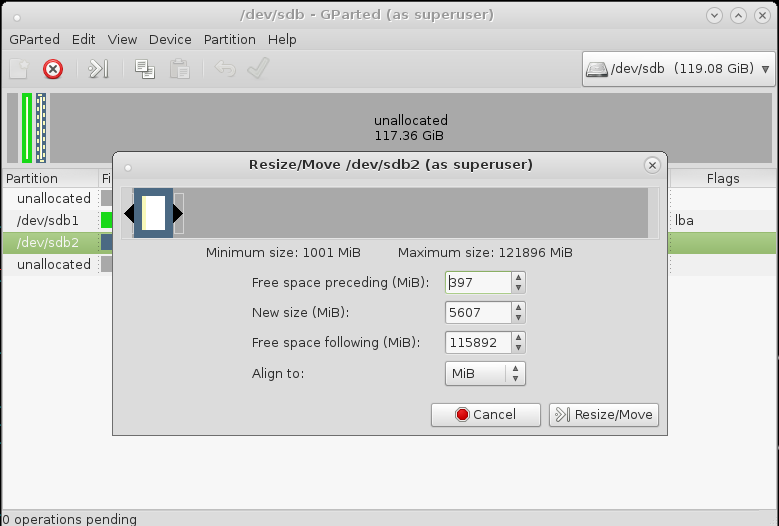This screenshot has width=779, height=526.
Task: Close the Resize/Move dialog
Action: pos(652,165)
